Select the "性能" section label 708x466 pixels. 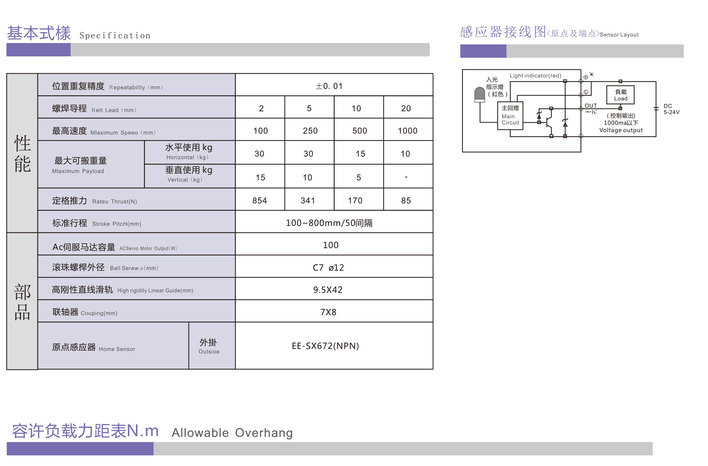click(x=22, y=154)
